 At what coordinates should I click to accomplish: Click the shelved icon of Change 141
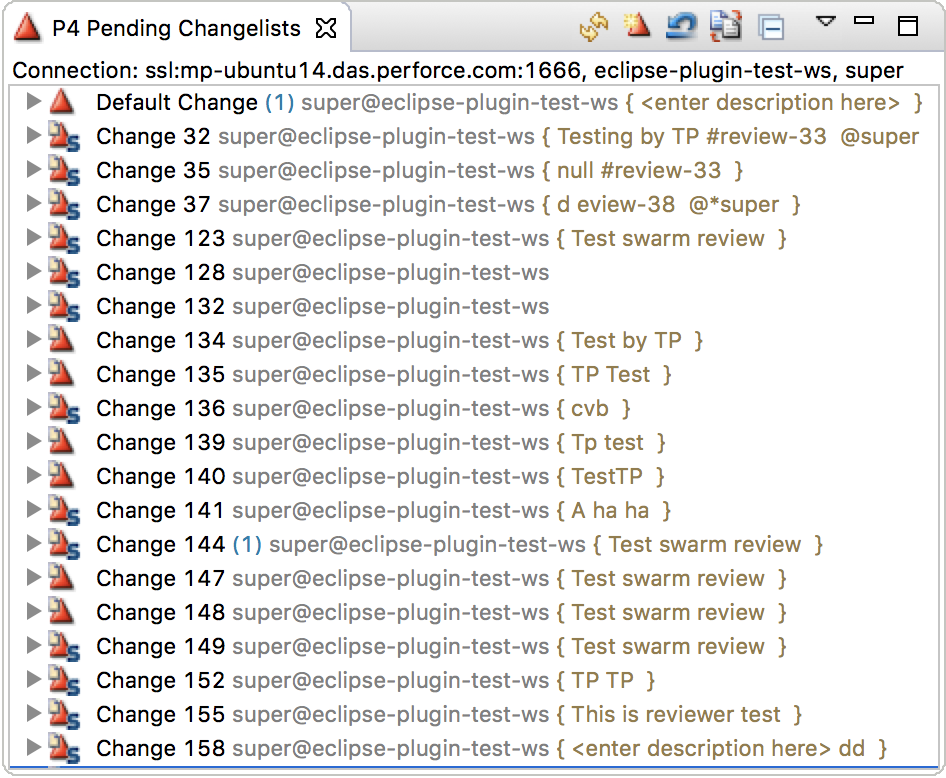64,510
